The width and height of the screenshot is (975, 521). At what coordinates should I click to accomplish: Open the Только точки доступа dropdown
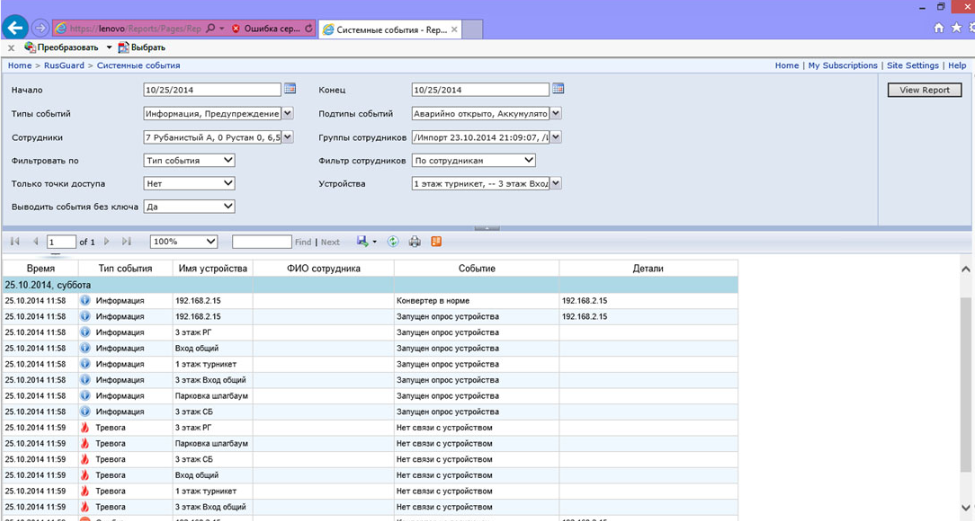click(x=228, y=184)
